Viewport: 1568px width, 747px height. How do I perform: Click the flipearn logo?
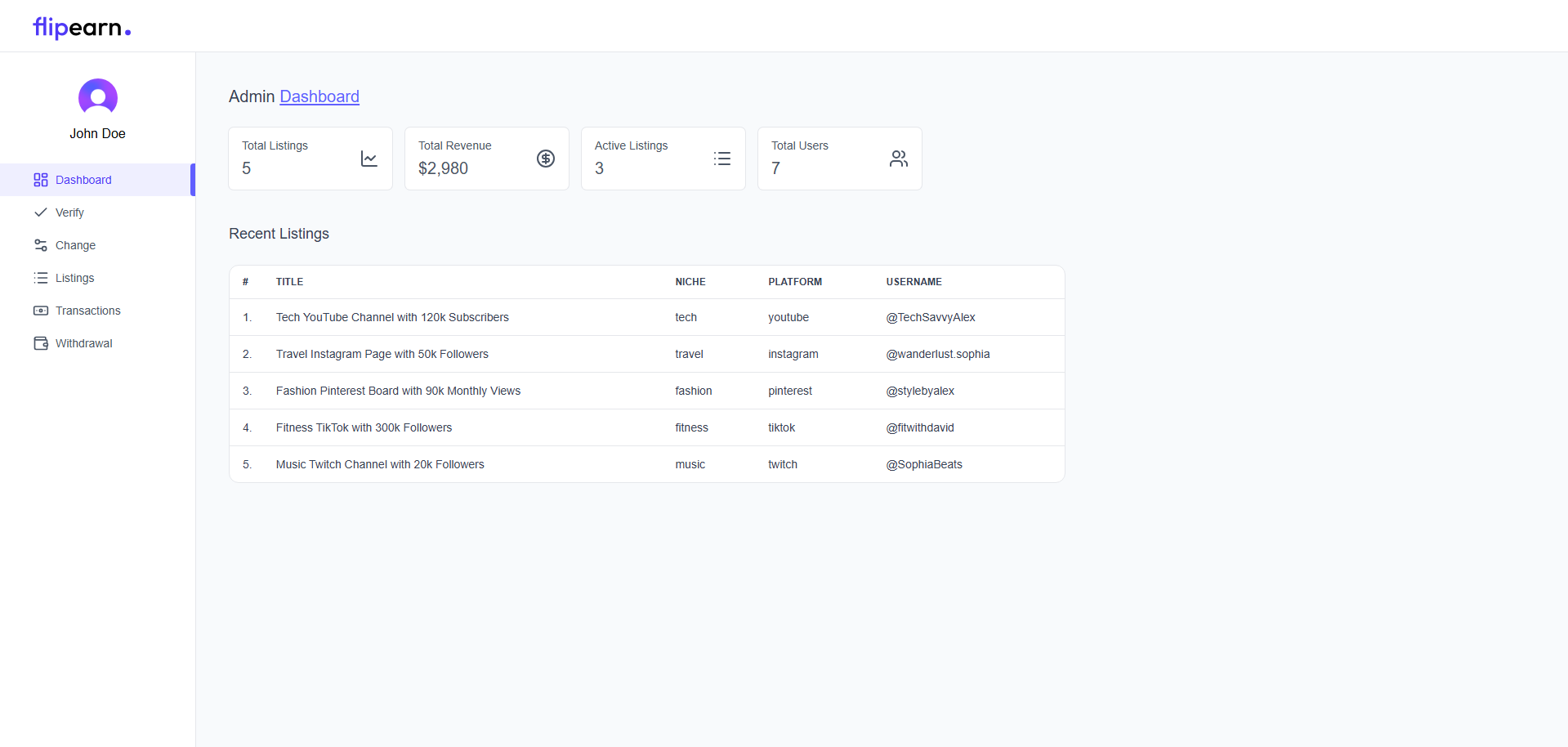coord(82,28)
